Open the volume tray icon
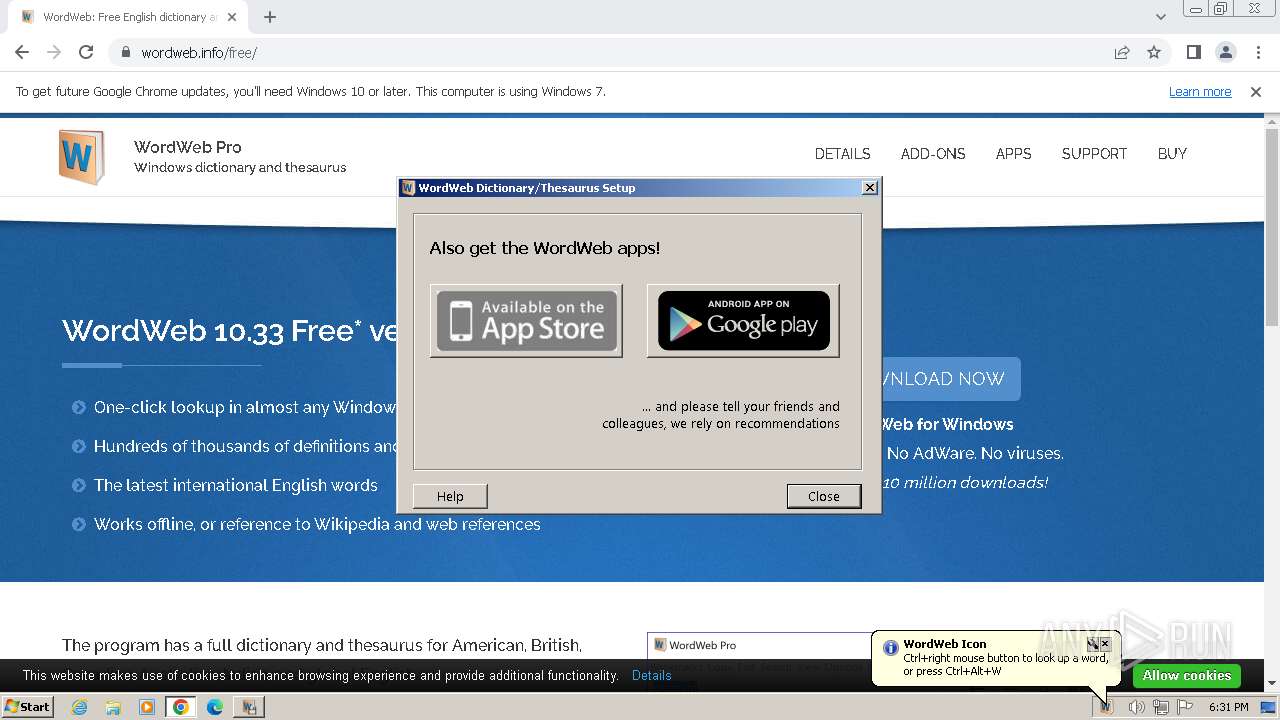The image size is (1280, 720). (1137, 707)
